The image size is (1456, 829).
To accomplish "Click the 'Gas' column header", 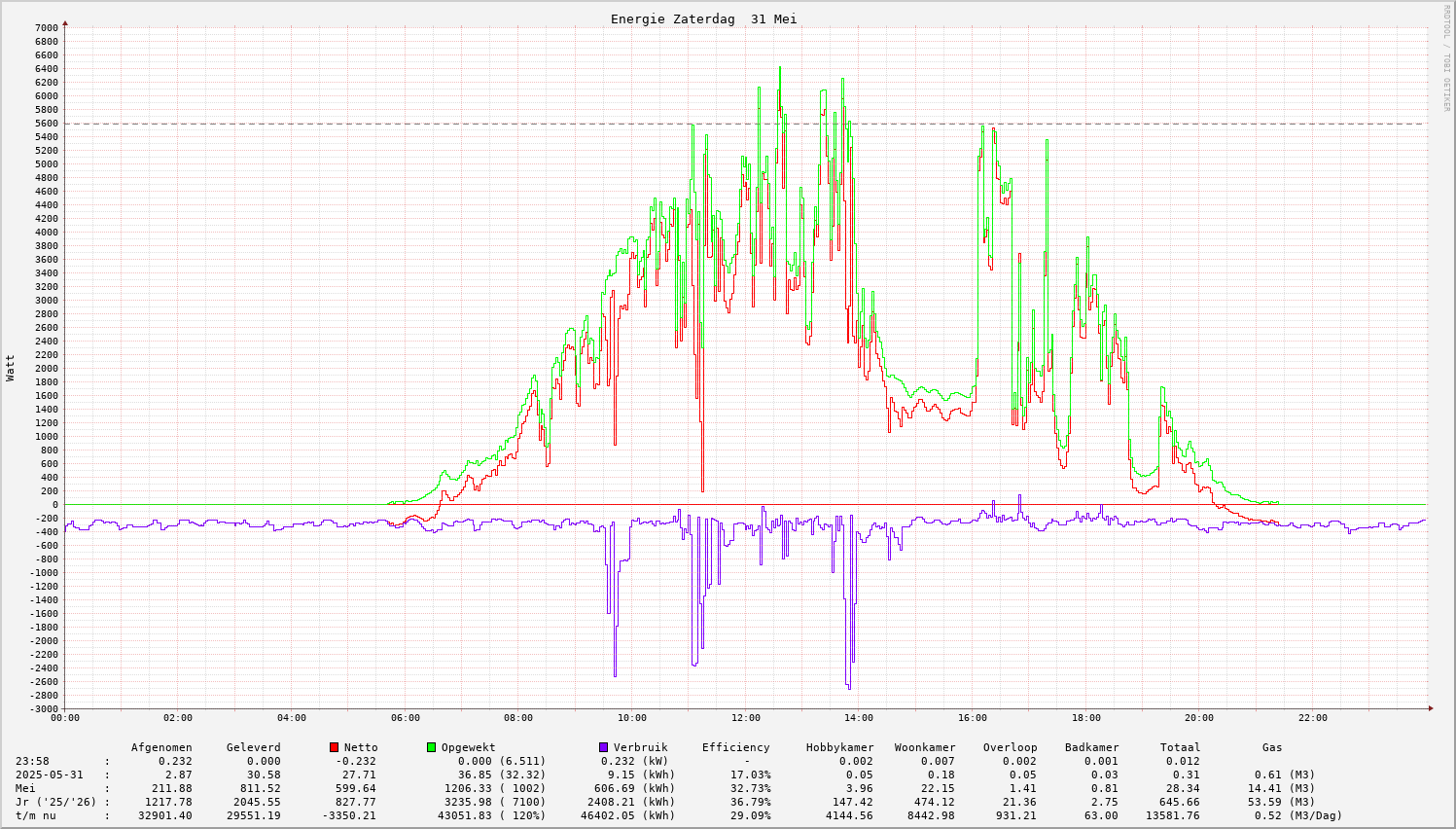I will tap(1272, 747).
